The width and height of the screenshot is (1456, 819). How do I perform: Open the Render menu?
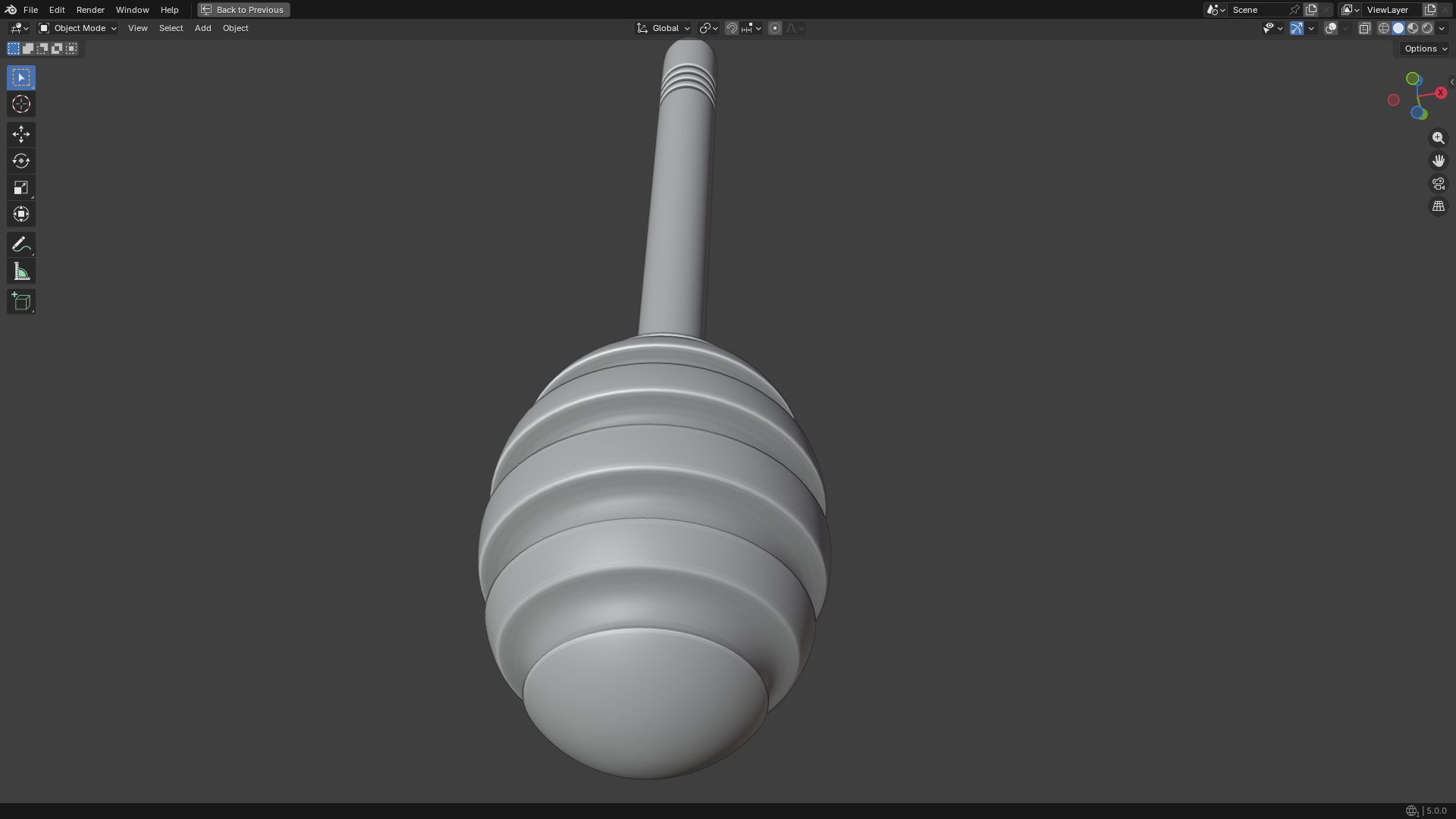90,10
